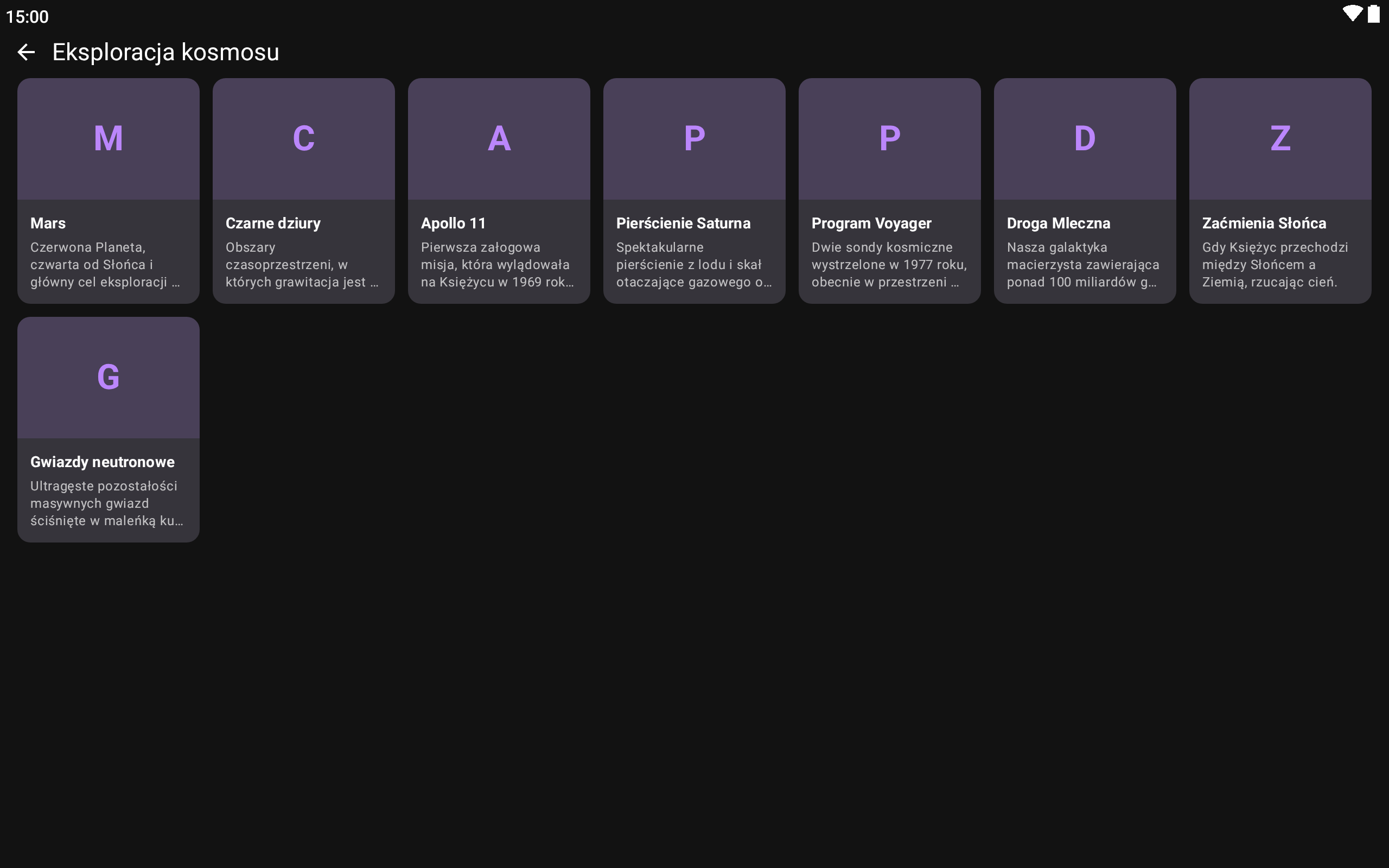Click the battery status icon

coord(1373,14)
